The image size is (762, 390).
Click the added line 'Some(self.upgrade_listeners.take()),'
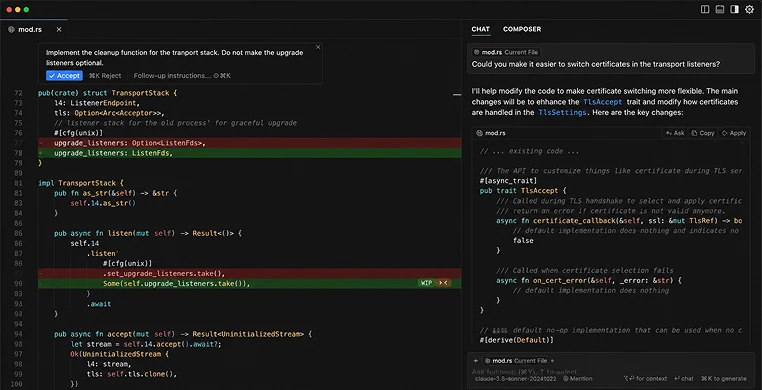pos(250,283)
